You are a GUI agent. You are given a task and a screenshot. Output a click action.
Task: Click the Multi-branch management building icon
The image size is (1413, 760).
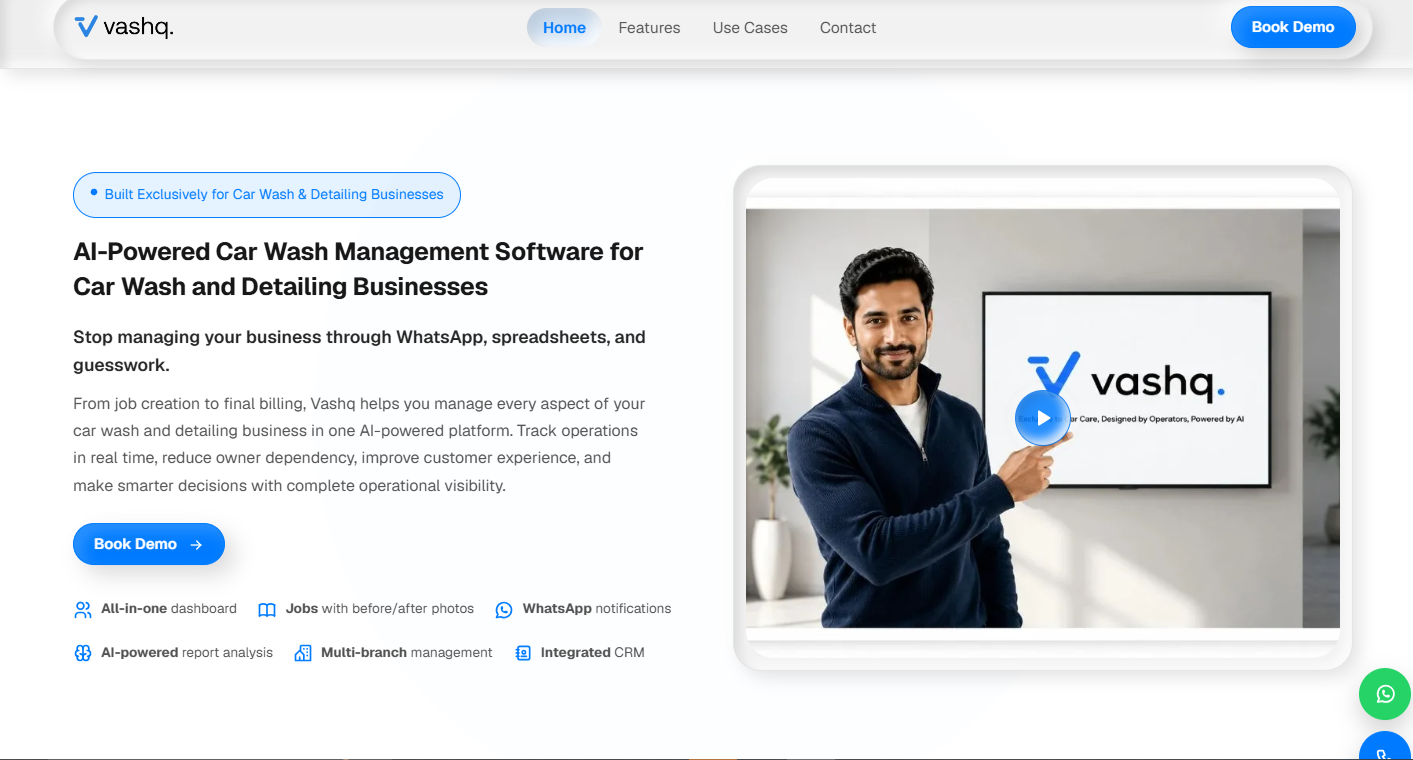click(x=303, y=653)
